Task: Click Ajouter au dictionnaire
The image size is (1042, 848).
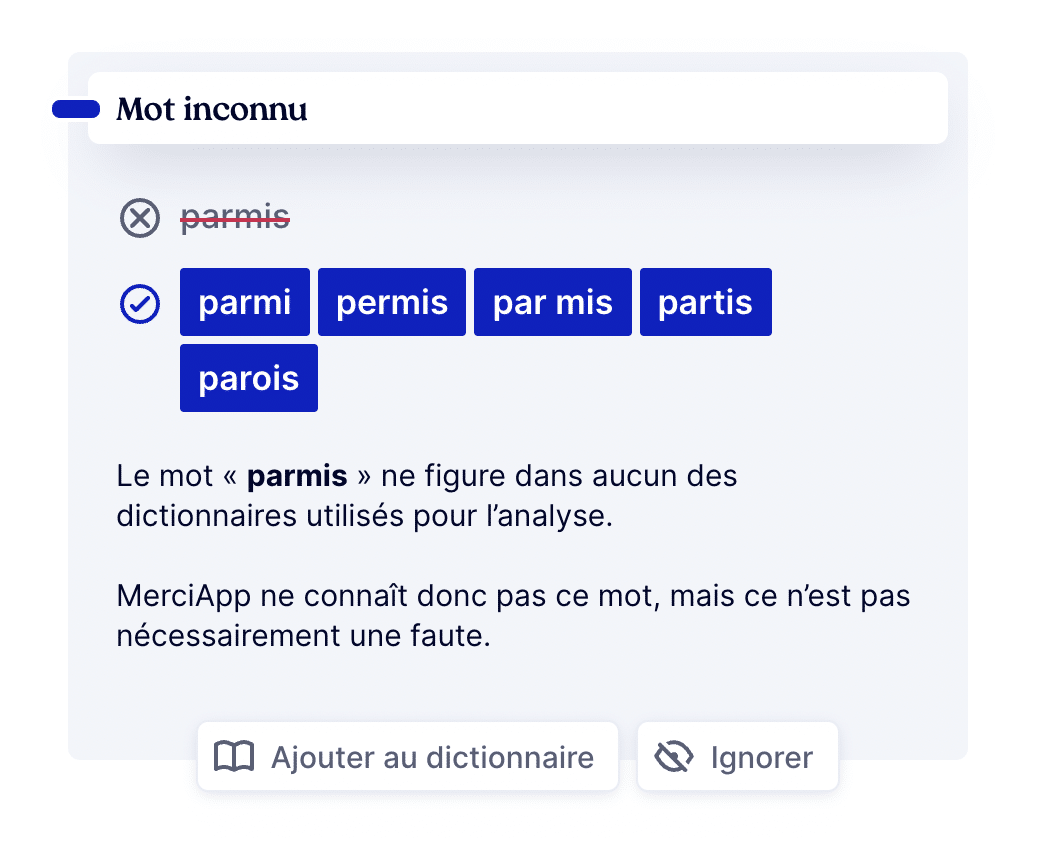Action: pyautogui.click(x=406, y=757)
